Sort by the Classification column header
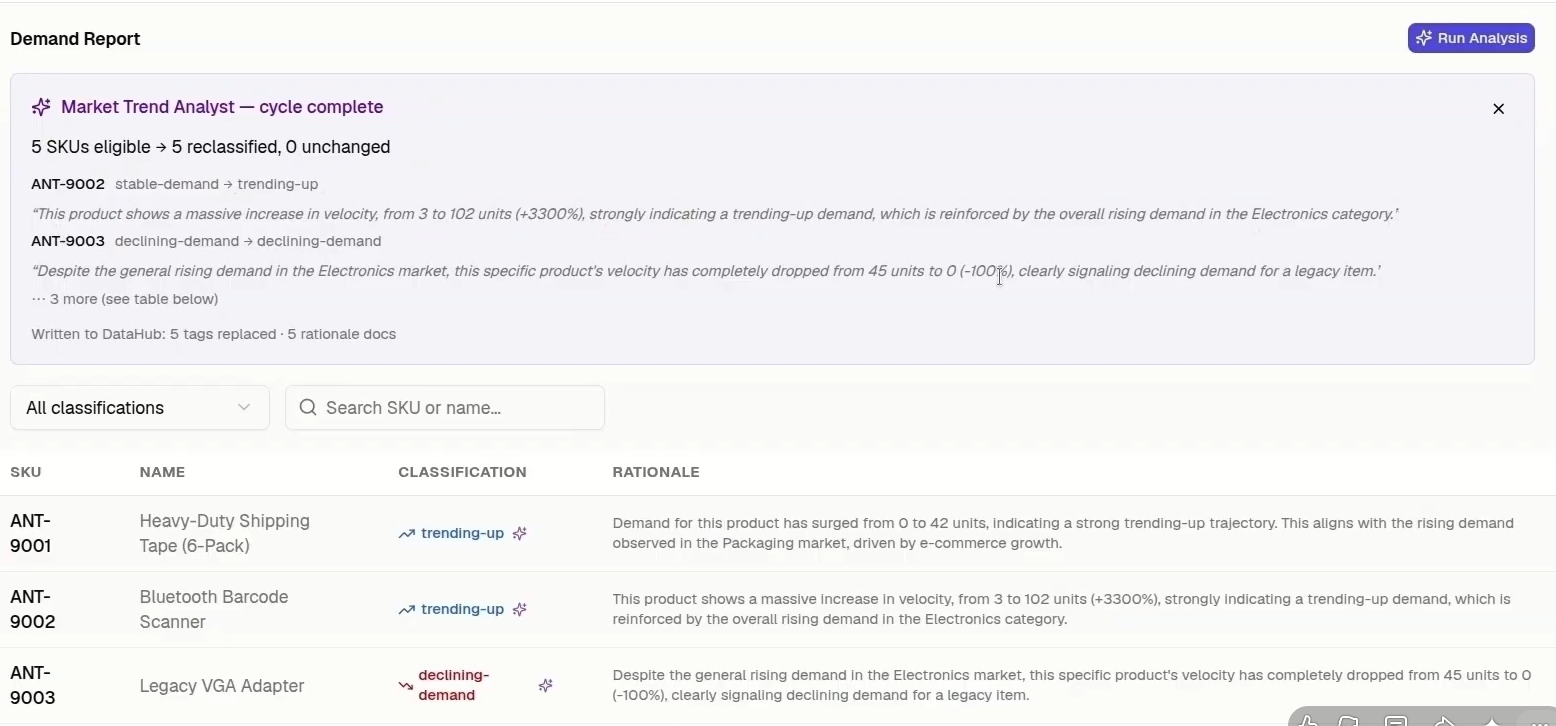 (x=462, y=472)
